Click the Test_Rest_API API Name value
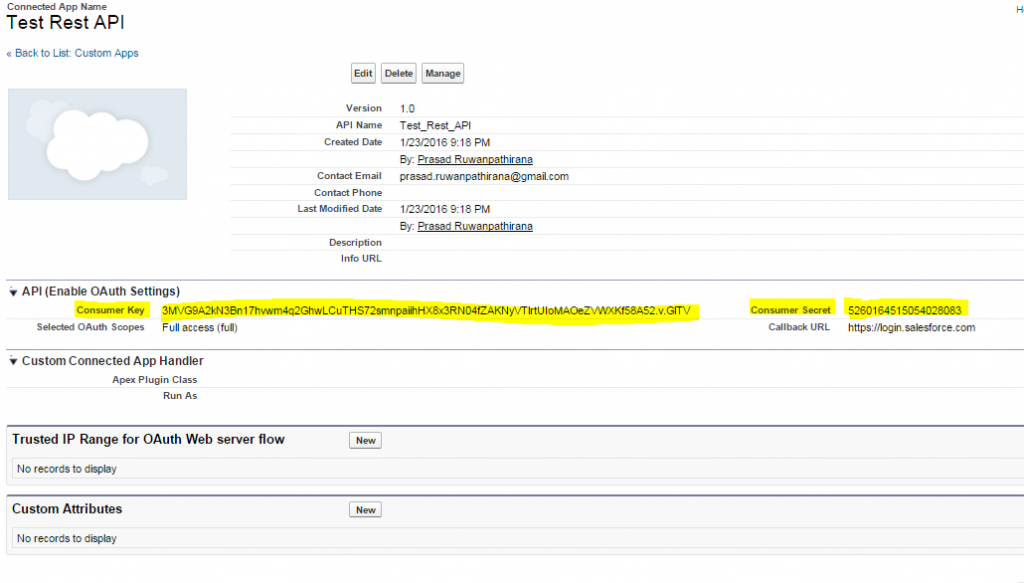This screenshot has height=583, width=1024. pyautogui.click(x=435, y=125)
